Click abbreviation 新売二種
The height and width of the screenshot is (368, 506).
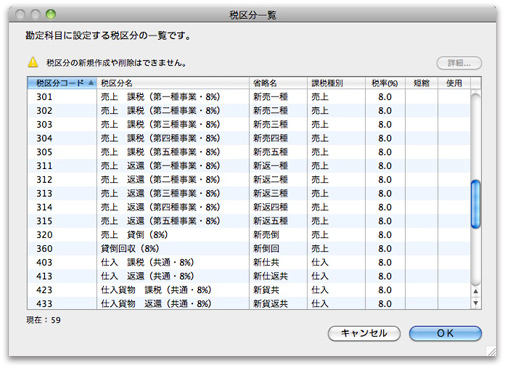pos(270,111)
